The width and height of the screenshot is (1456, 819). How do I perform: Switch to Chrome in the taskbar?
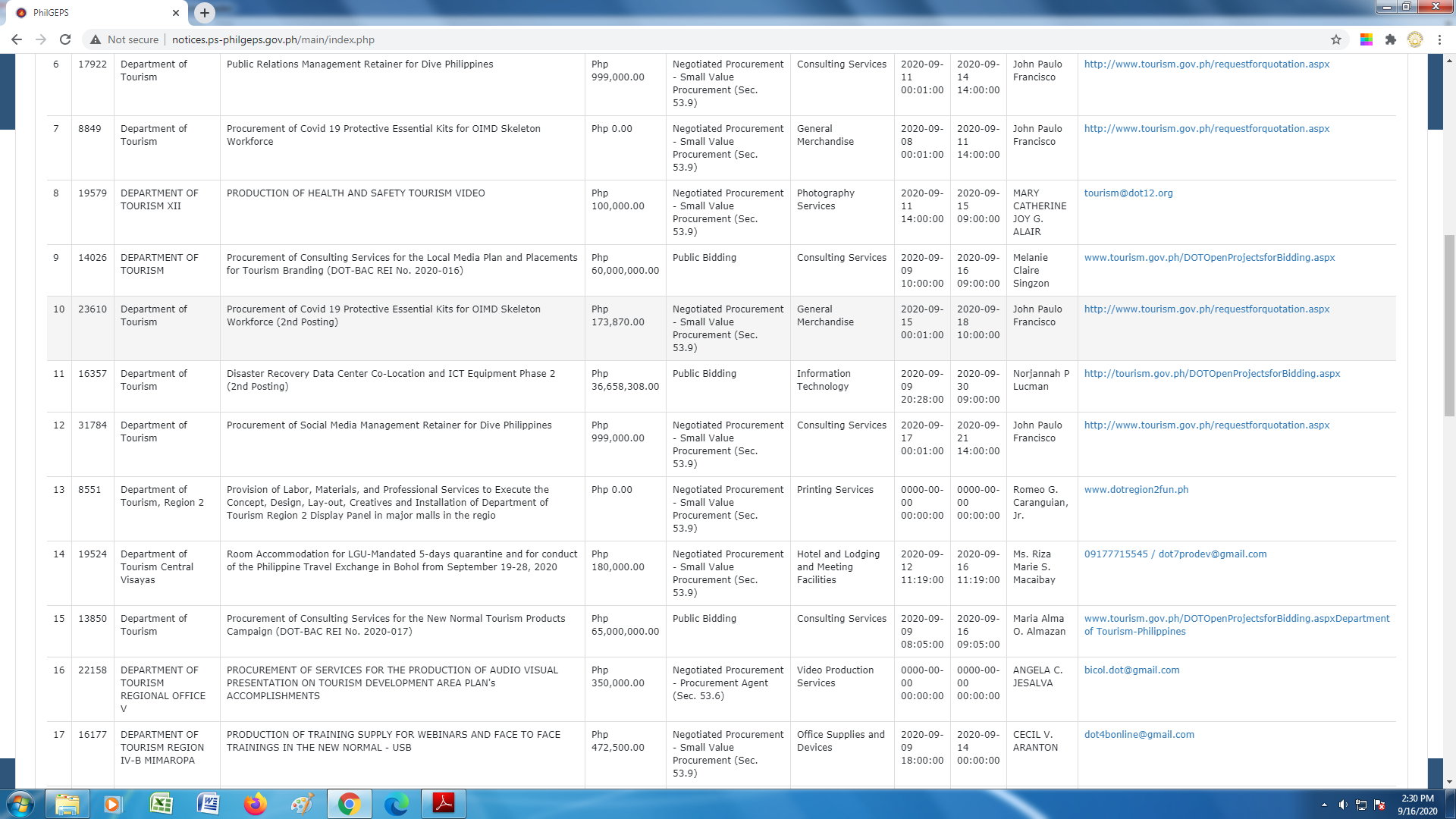[x=349, y=804]
